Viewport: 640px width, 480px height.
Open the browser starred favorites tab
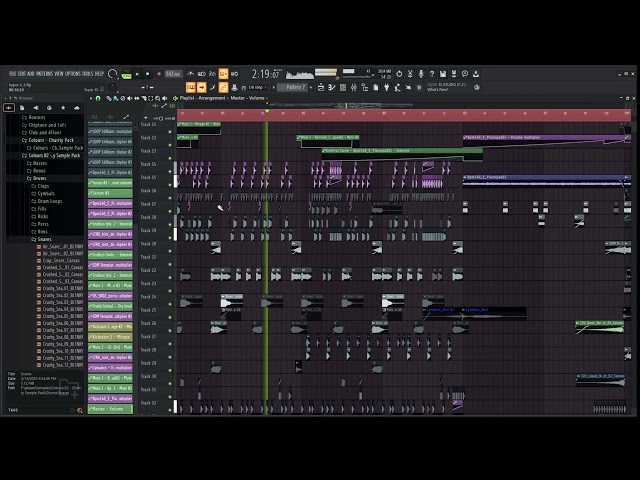coord(63,108)
